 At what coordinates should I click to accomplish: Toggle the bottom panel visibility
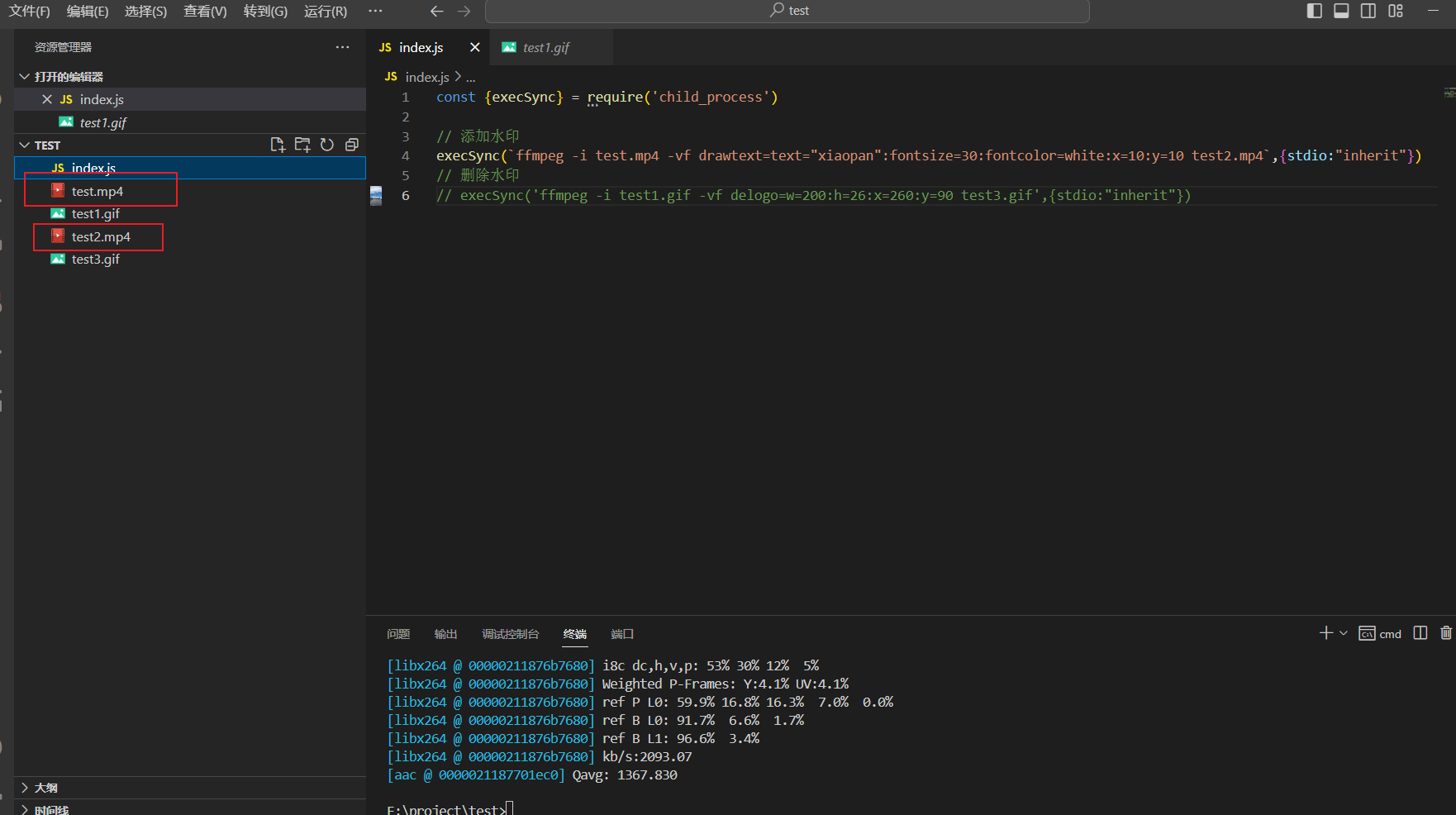click(1341, 11)
